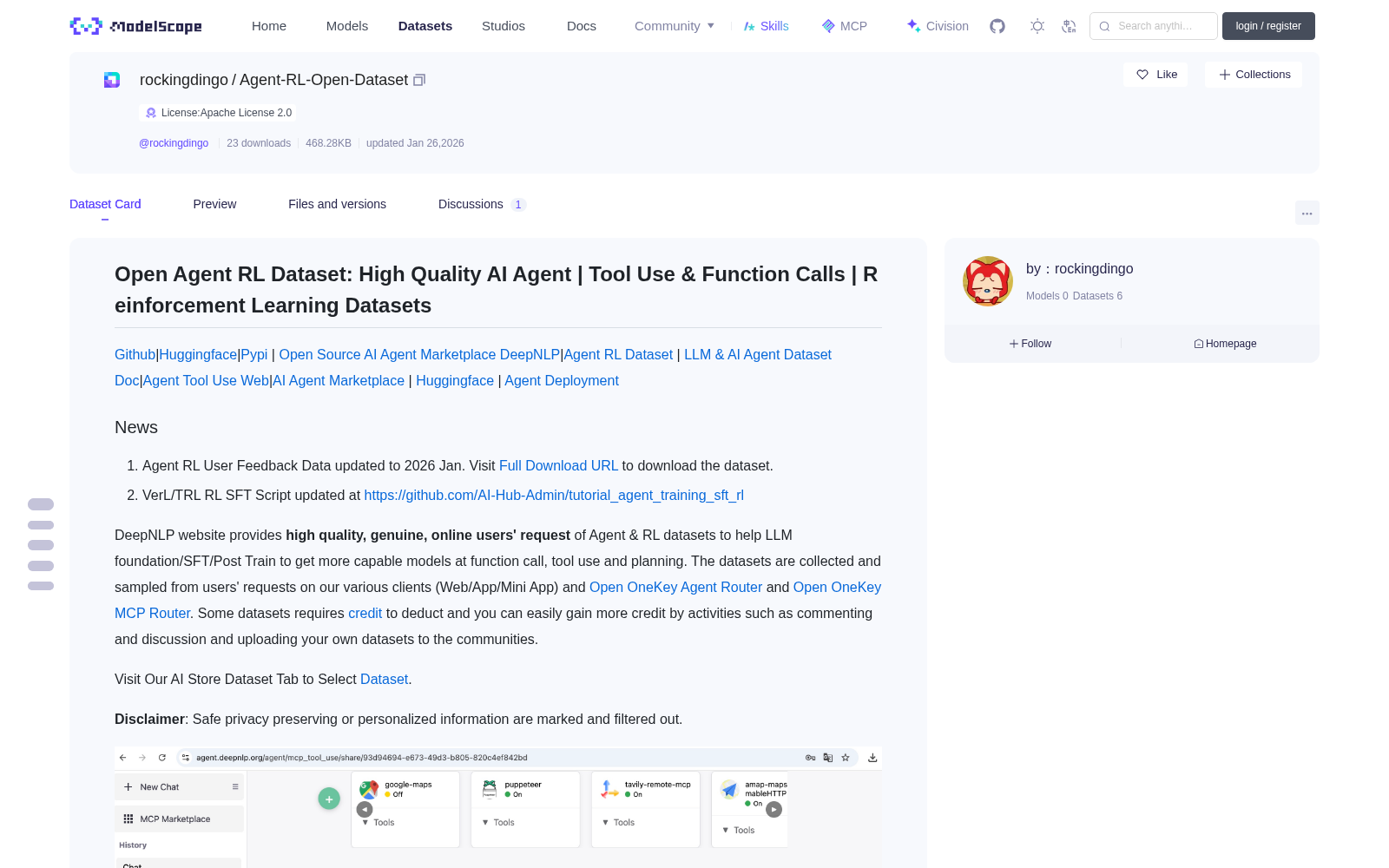Open the GitHub icon in navbar

pos(997,26)
